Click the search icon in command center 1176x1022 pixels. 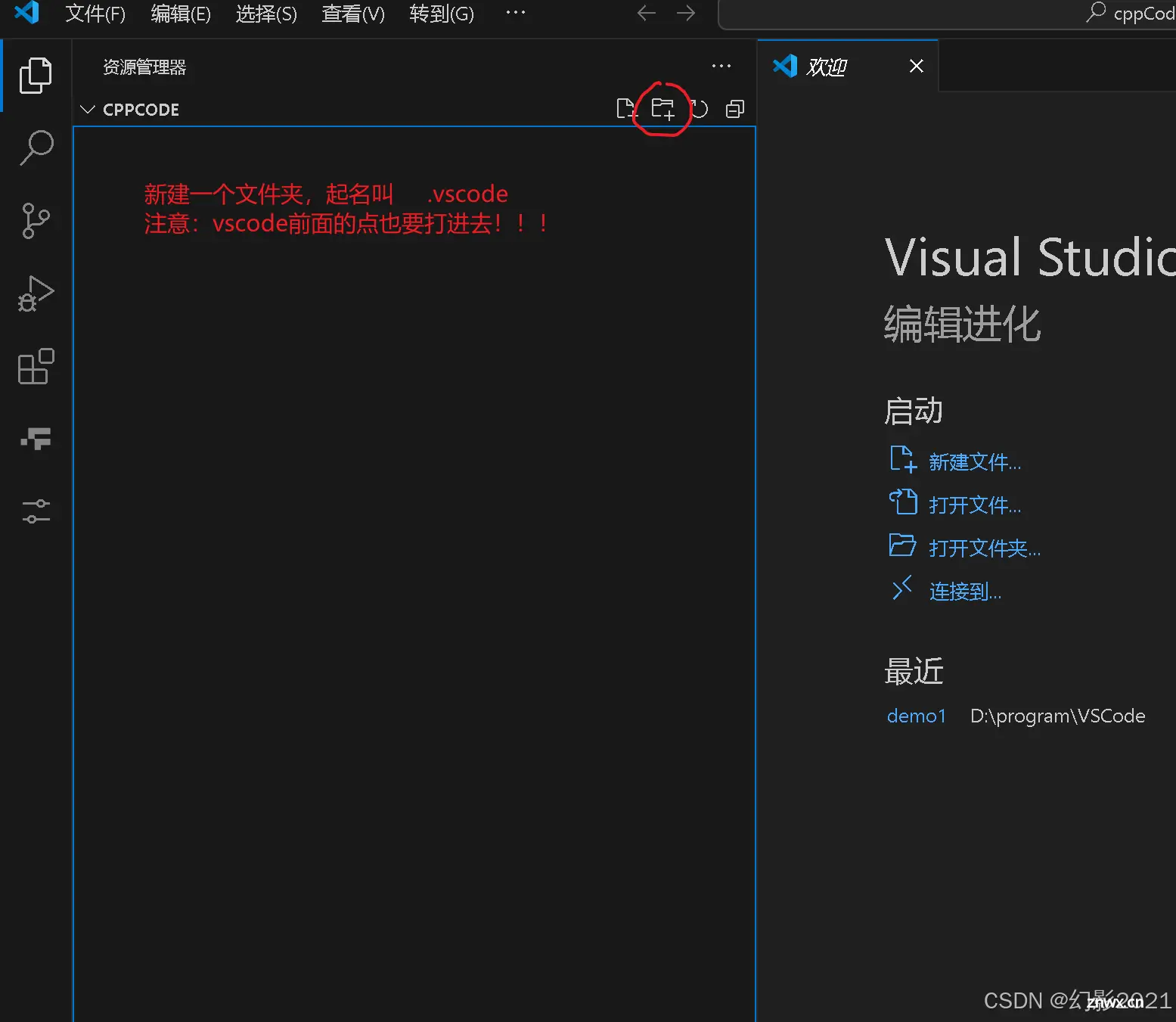1096,13
